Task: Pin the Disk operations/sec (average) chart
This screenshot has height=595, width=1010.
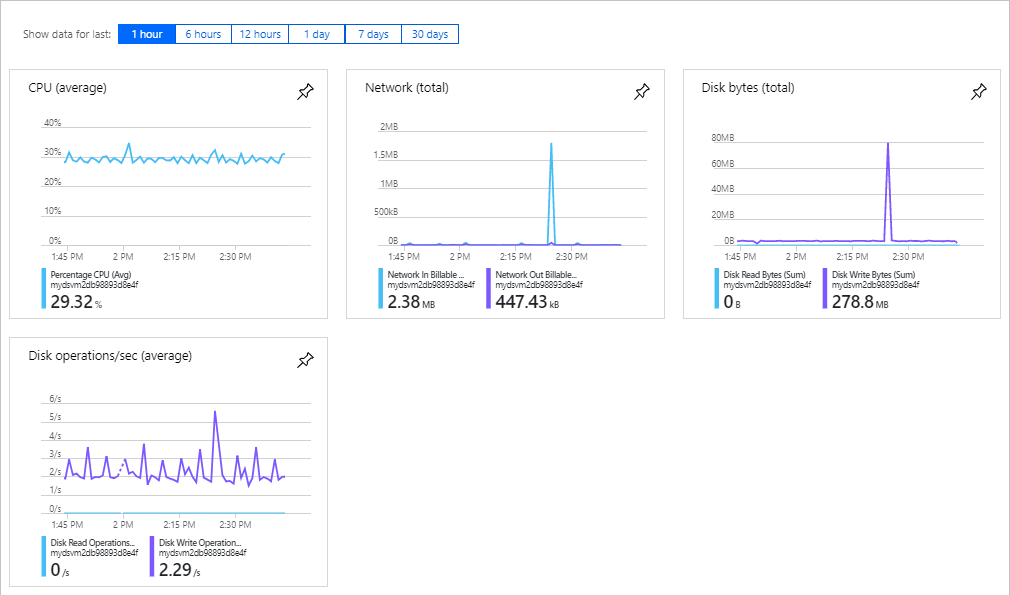Action: (305, 360)
